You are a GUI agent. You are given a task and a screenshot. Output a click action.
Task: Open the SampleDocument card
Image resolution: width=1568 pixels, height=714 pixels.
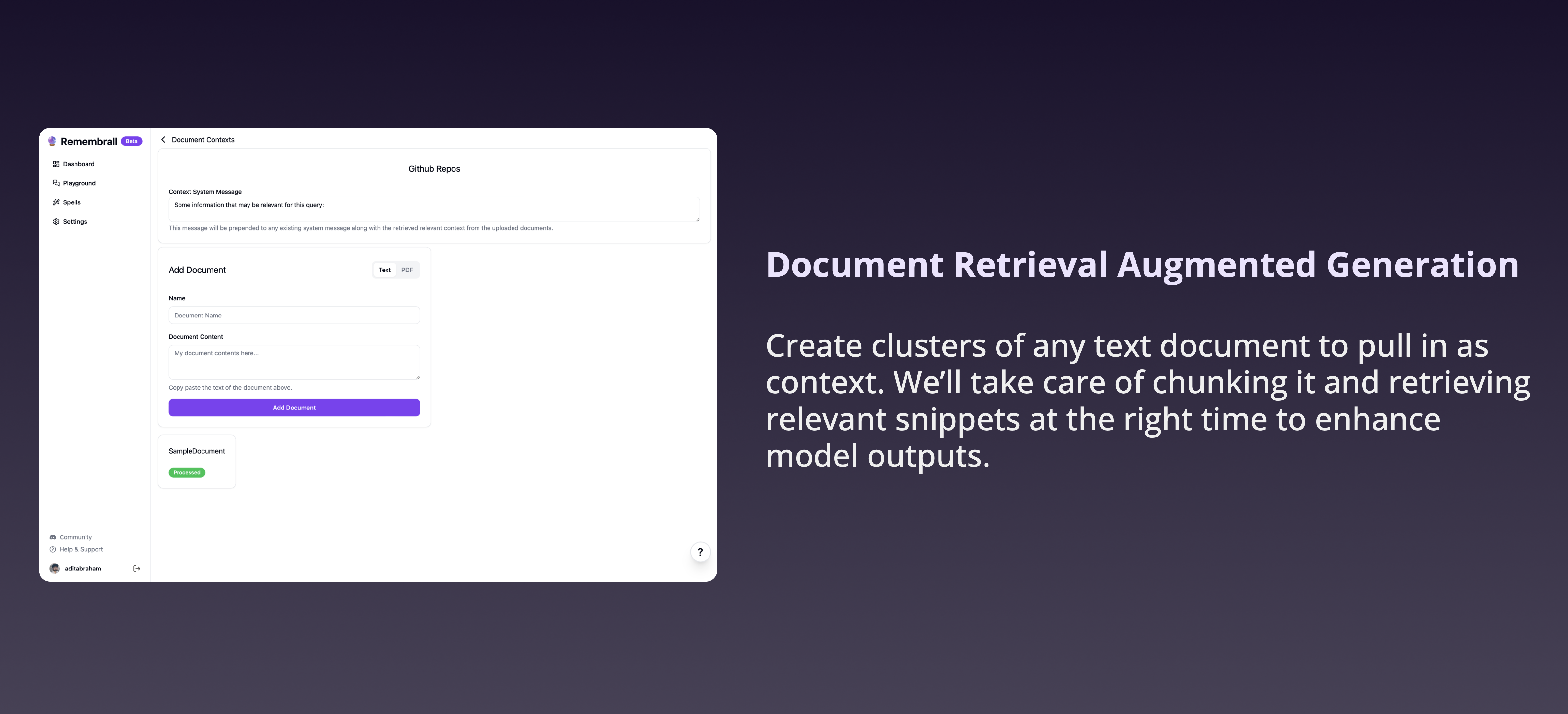197,461
